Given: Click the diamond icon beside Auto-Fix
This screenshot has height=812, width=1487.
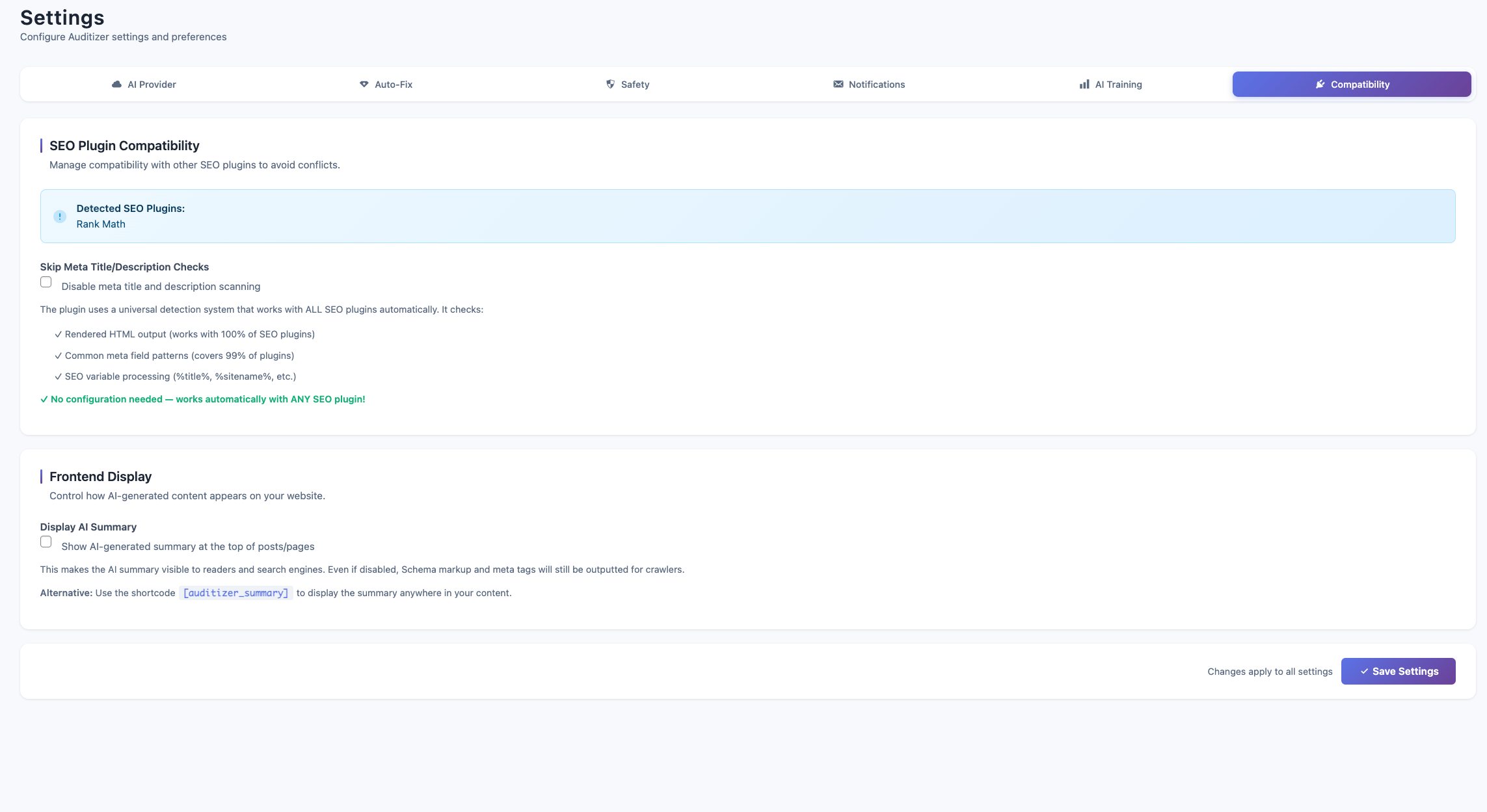Looking at the screenshot, I should (364, 85).
